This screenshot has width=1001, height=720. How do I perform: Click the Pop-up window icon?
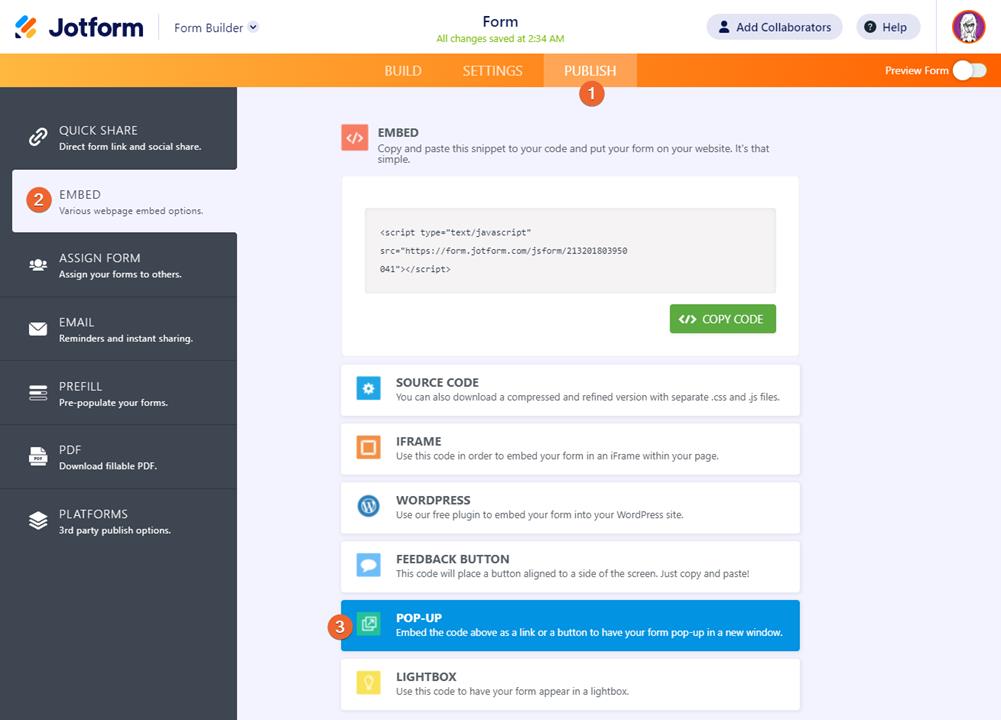pyautogui.click(x=368, y=624)
